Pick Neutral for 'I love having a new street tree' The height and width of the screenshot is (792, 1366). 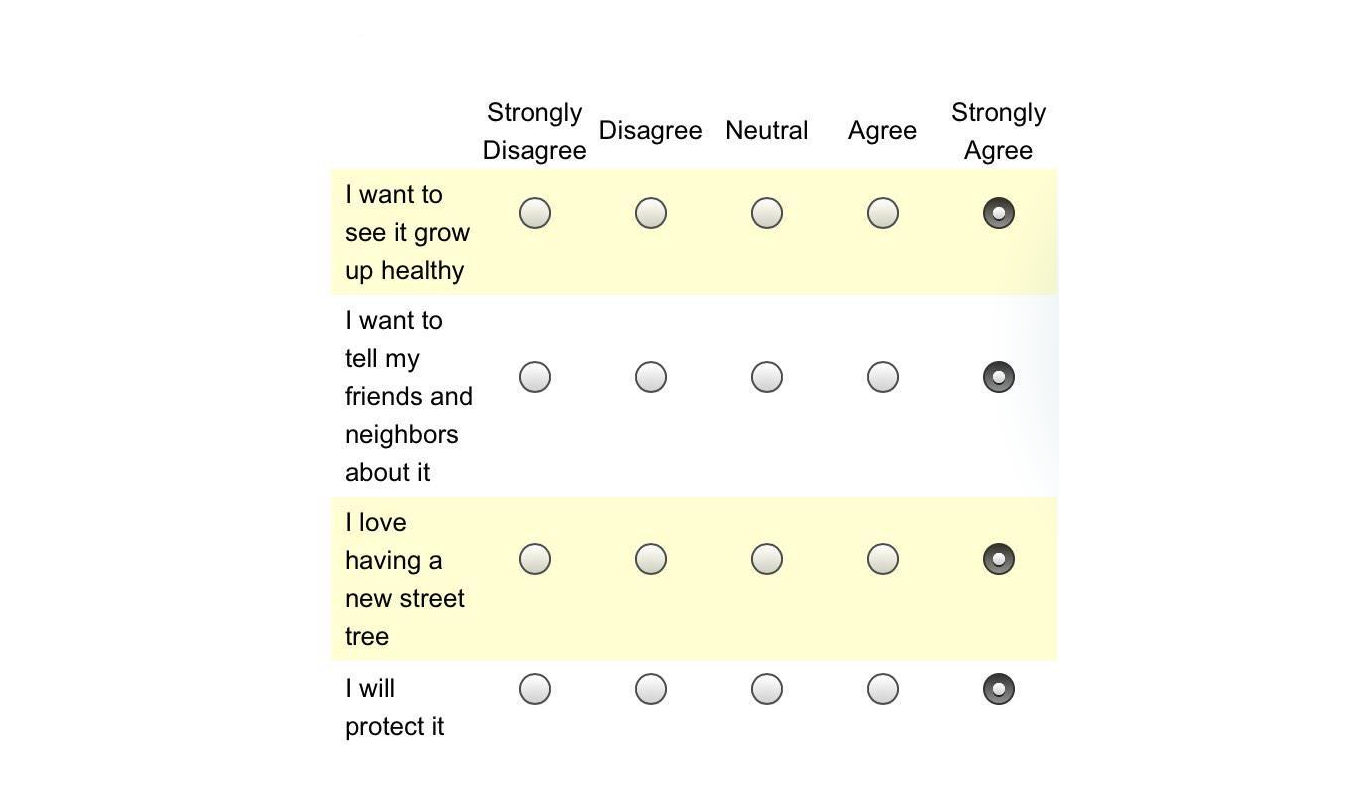pyautogui.click(x=766, y=559)
